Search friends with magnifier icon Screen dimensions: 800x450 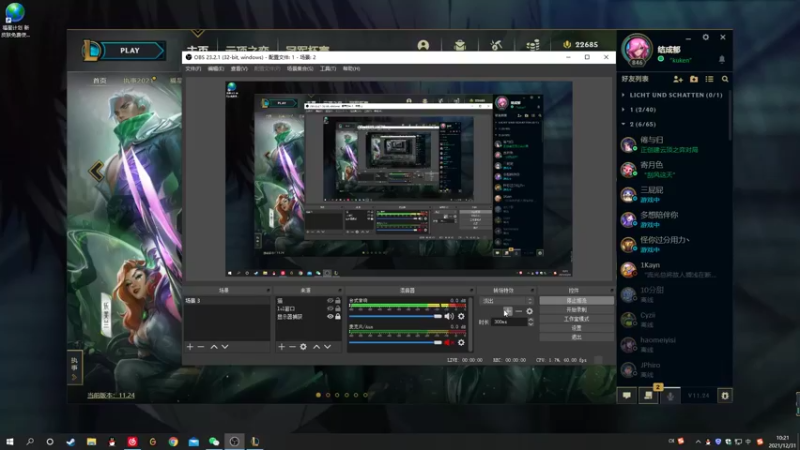click(725, 79)
